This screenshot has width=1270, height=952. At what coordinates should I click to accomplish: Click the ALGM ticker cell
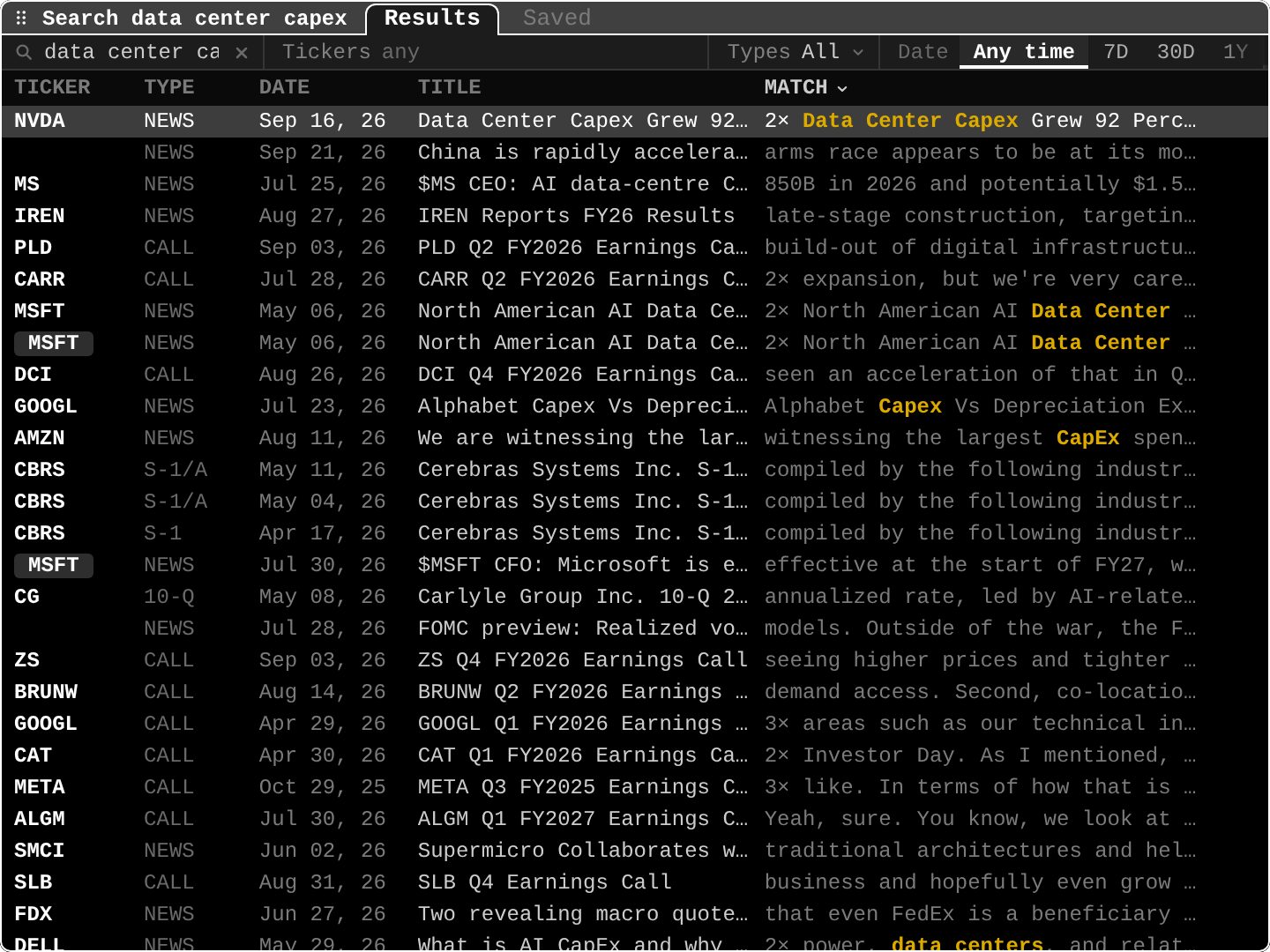coord(40,819)
